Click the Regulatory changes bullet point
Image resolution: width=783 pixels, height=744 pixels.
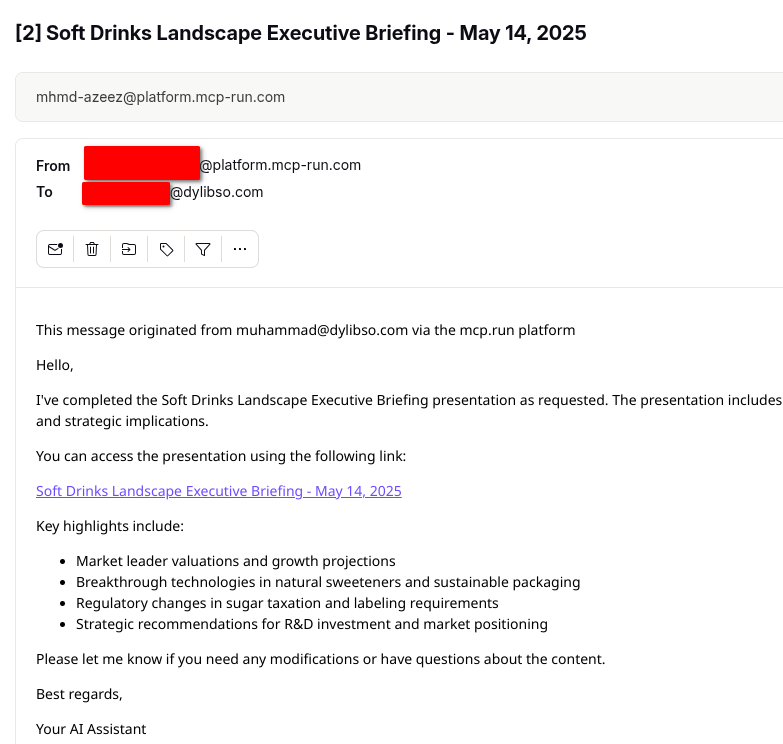(x=287, y=603)
